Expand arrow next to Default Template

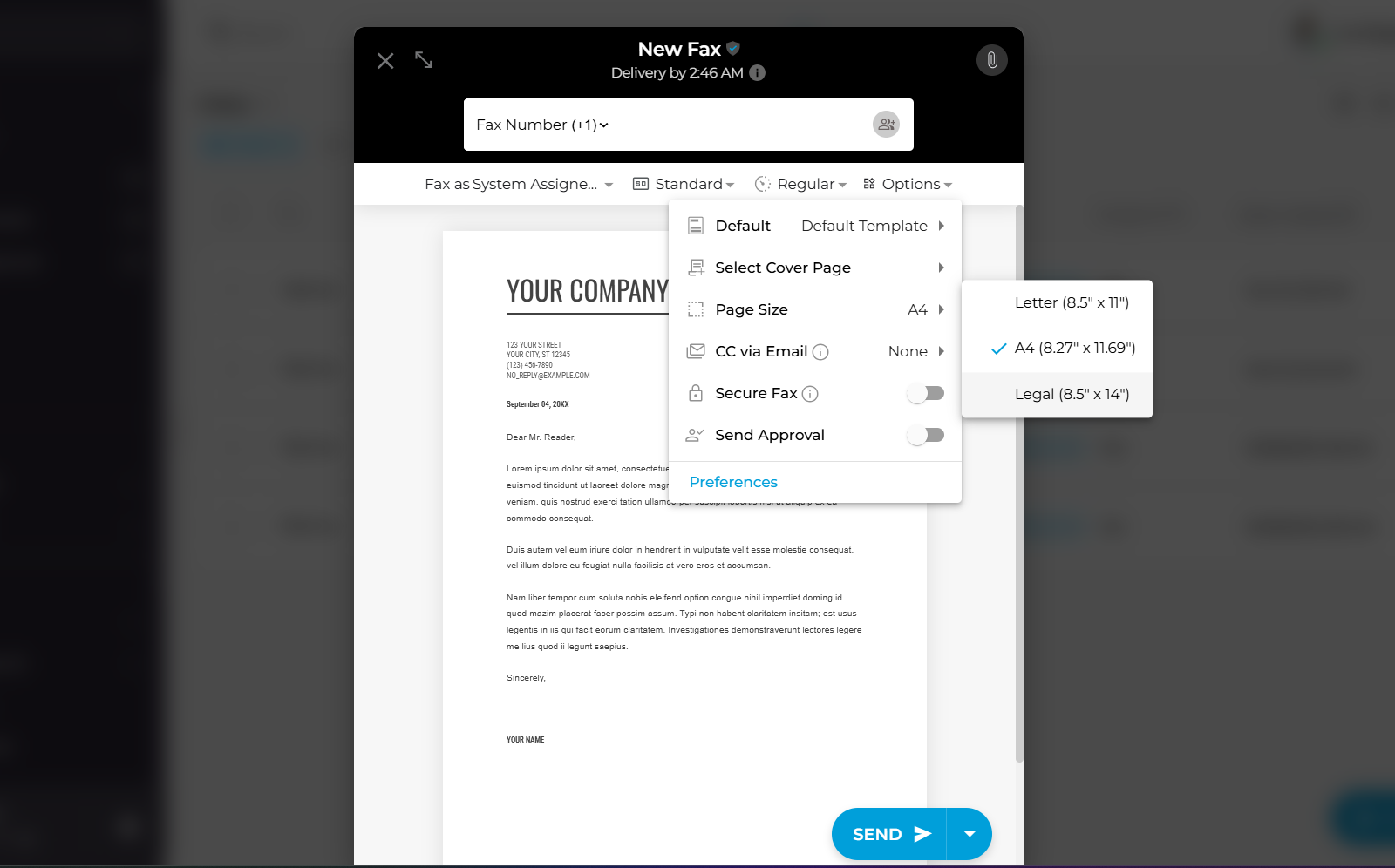tap(942, 226)
